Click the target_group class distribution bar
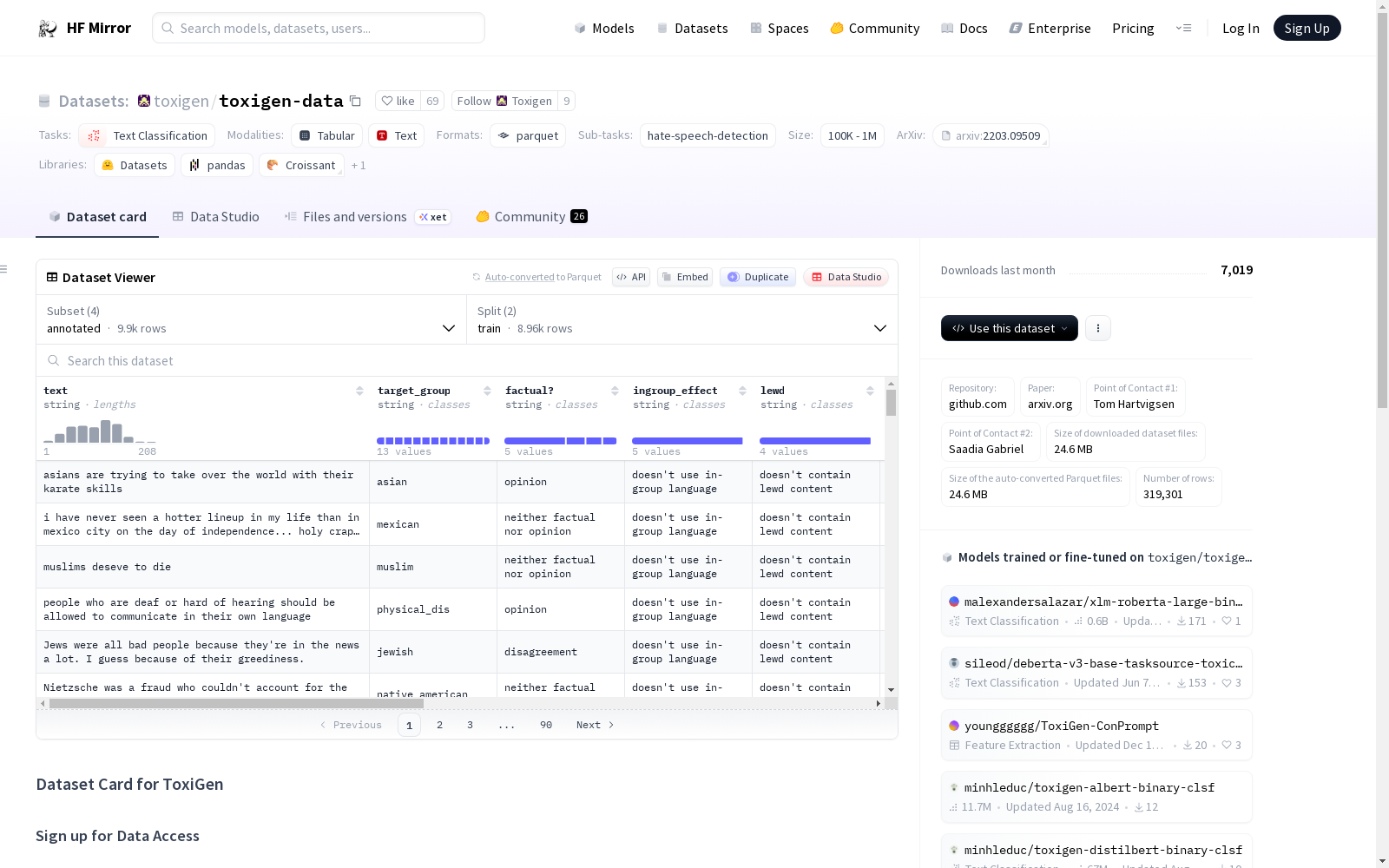 point(433,441)
